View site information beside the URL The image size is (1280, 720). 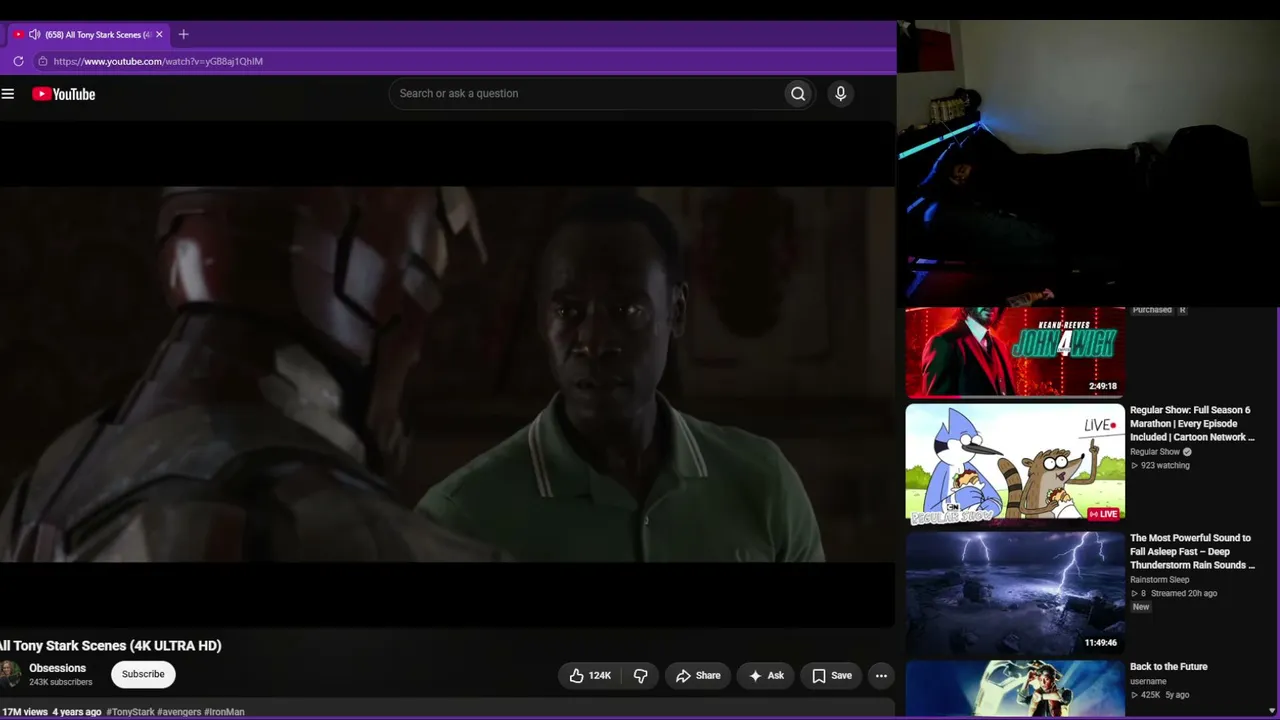[x=42, y=61]
